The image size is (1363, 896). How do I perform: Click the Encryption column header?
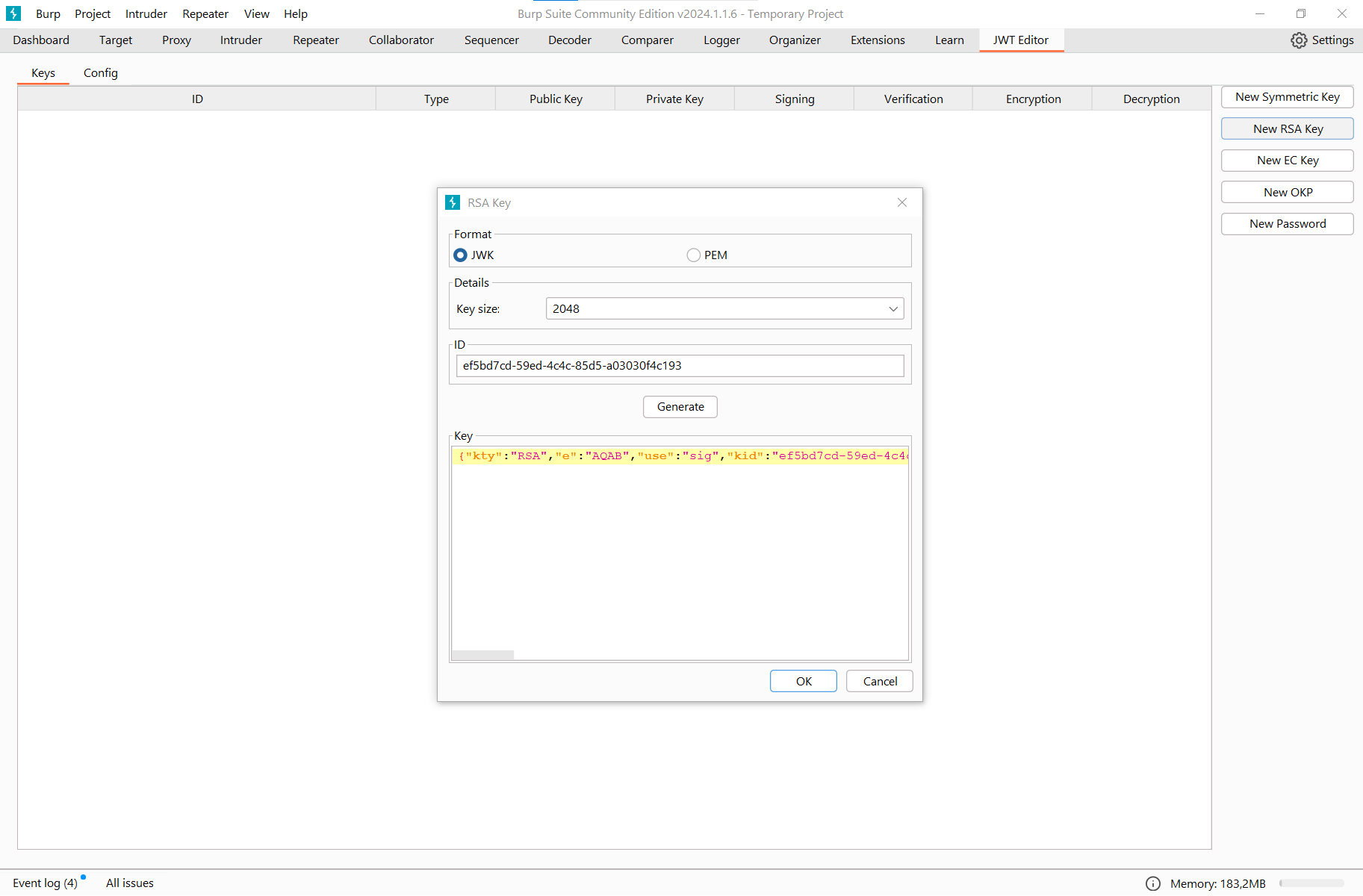(x=1033, y=99)
